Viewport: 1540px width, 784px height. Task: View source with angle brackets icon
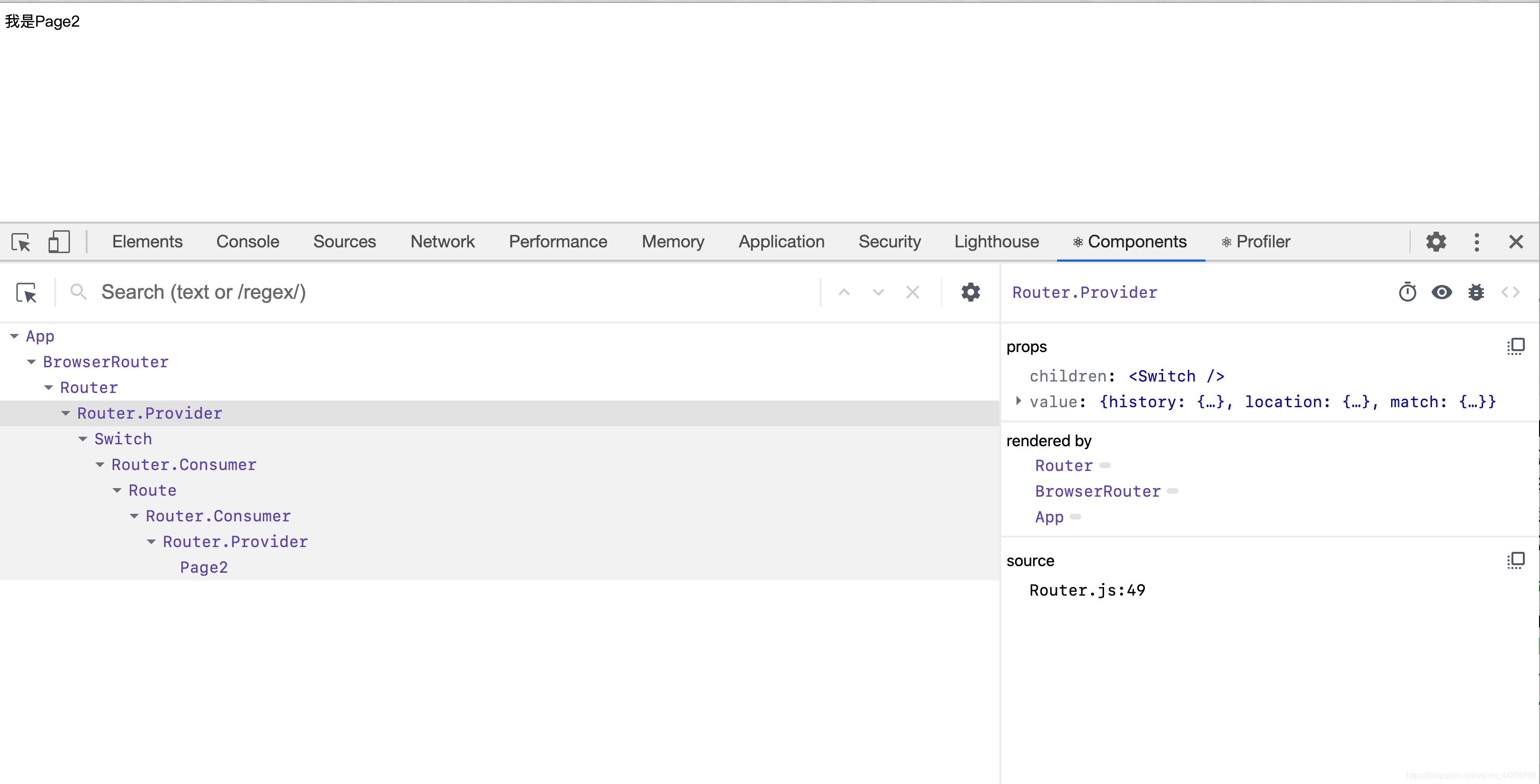[1510, 292]
